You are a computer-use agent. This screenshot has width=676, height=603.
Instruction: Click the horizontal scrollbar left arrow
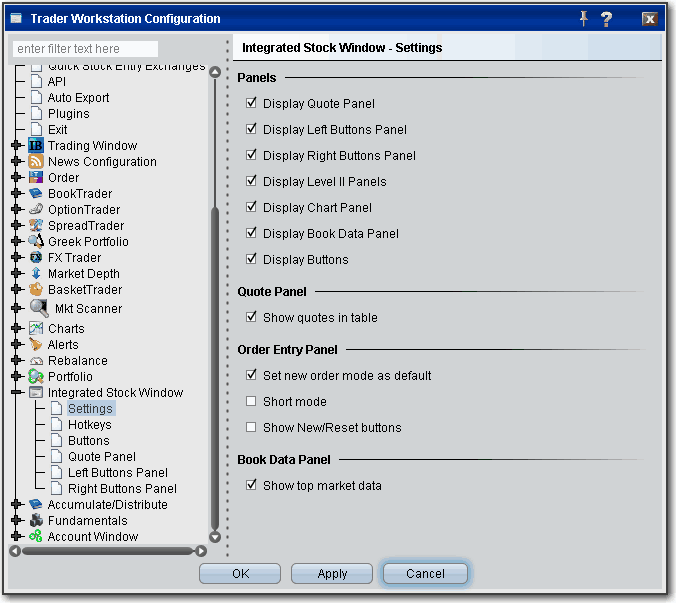[x=15, y=550]
